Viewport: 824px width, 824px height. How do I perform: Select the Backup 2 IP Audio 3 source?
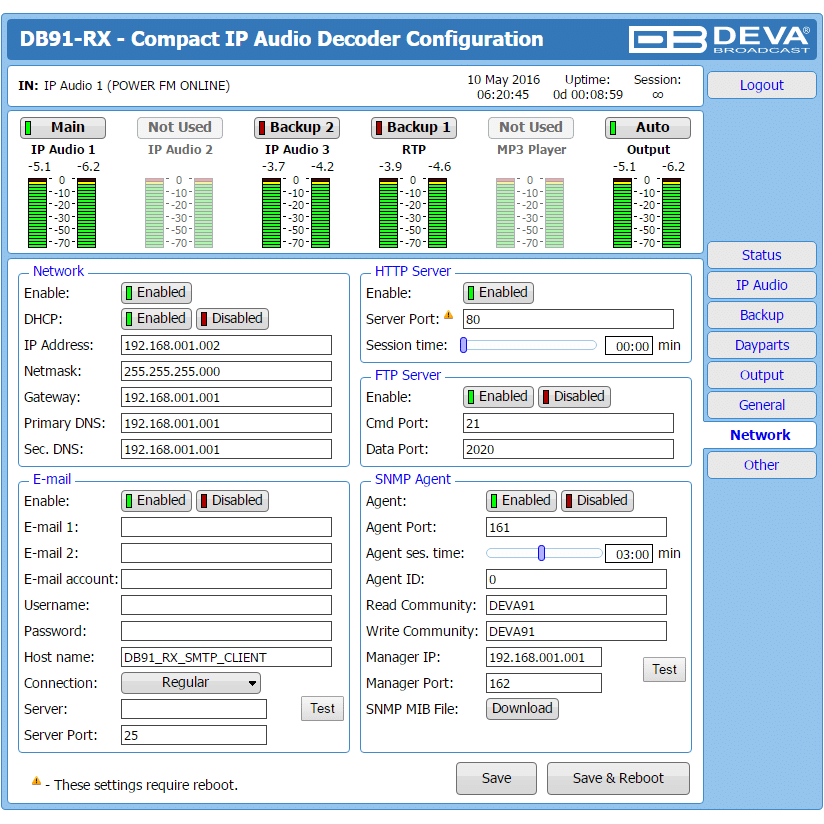297,128
